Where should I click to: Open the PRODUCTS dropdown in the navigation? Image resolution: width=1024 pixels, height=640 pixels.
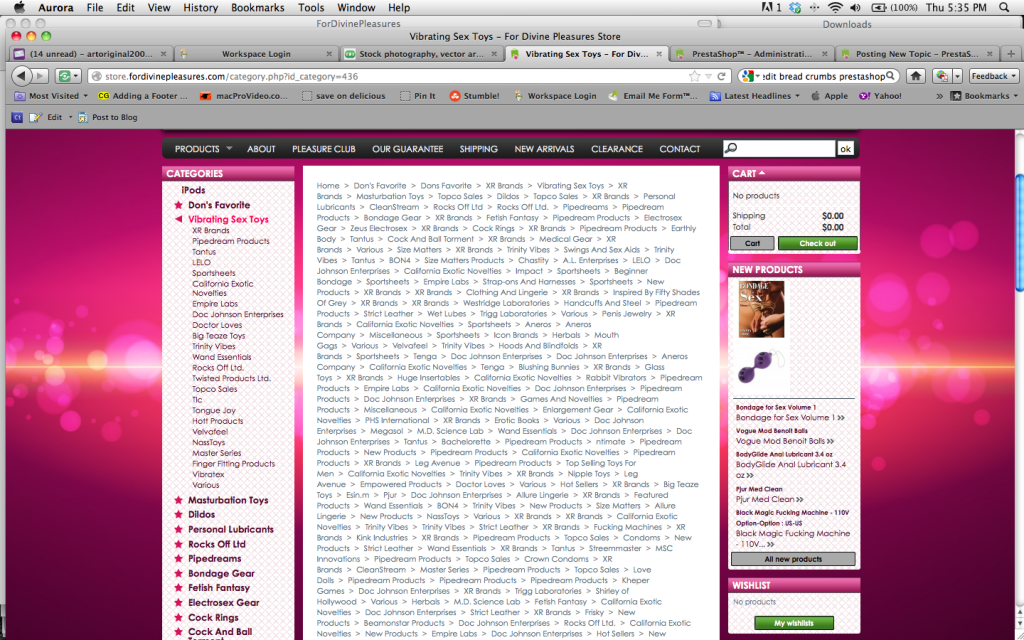[201, 148]
